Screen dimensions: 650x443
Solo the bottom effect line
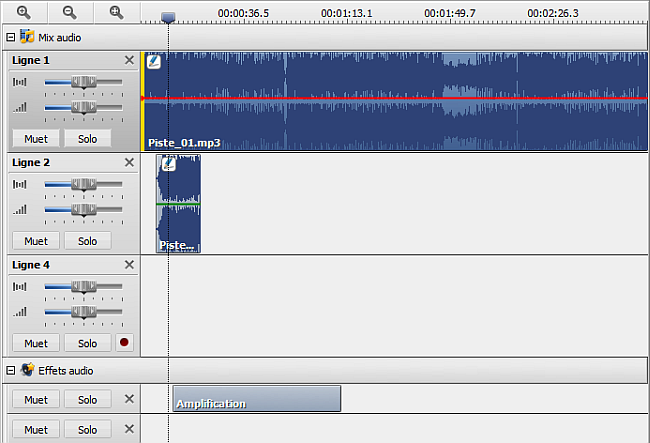click(x=87, y=430)
